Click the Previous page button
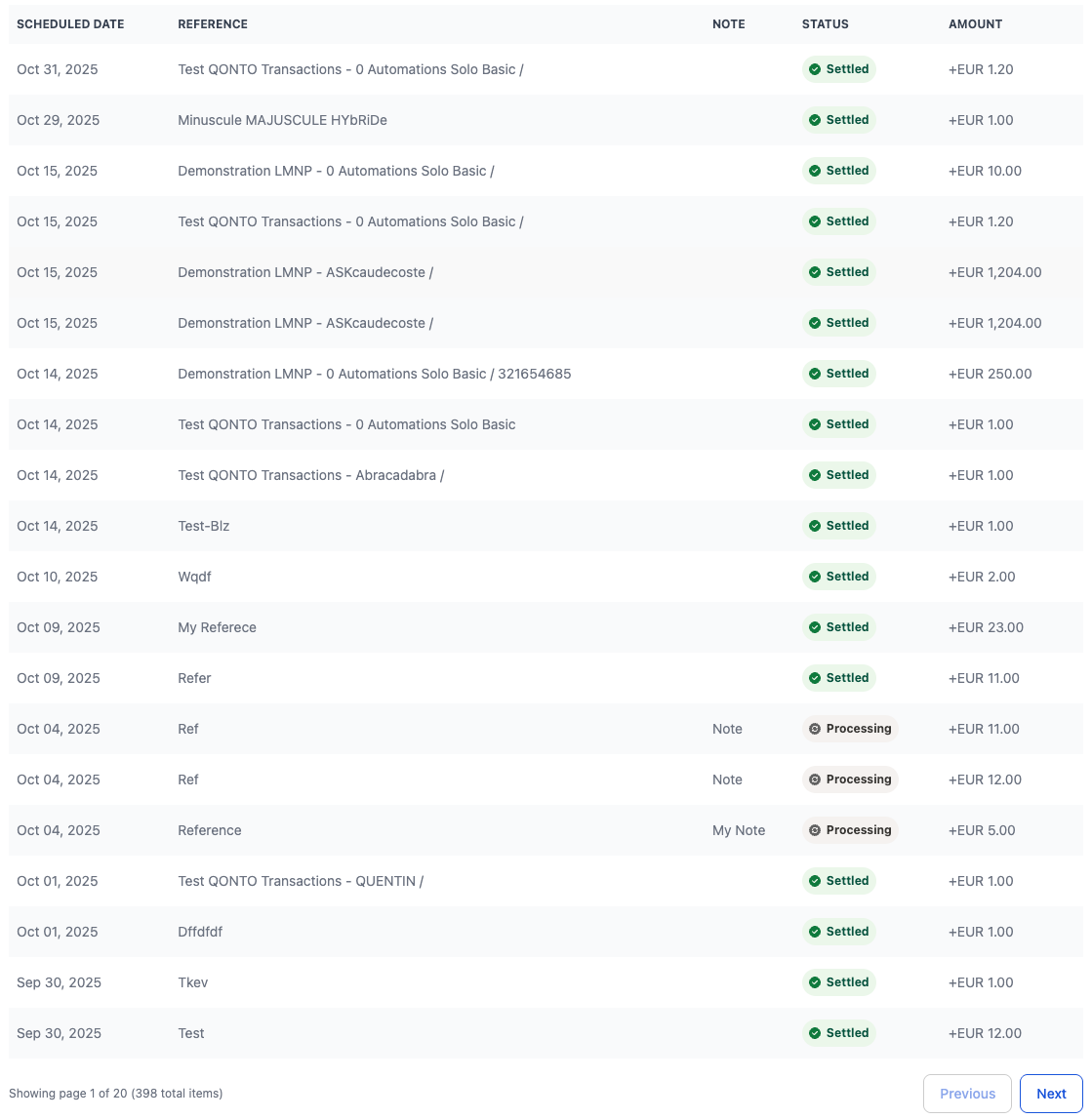This screenshot has height=1119, width=1092. point(967,1094)
